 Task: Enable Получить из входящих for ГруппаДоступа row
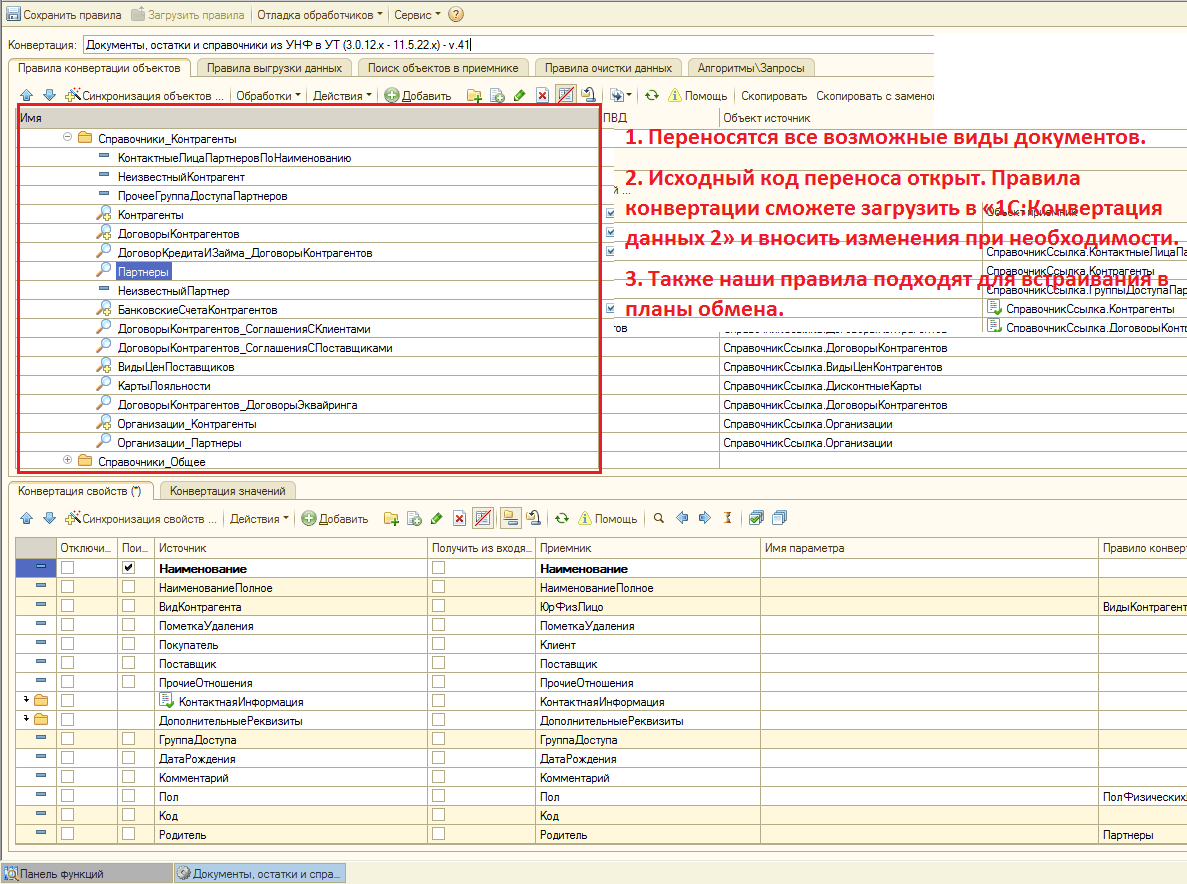438,739
